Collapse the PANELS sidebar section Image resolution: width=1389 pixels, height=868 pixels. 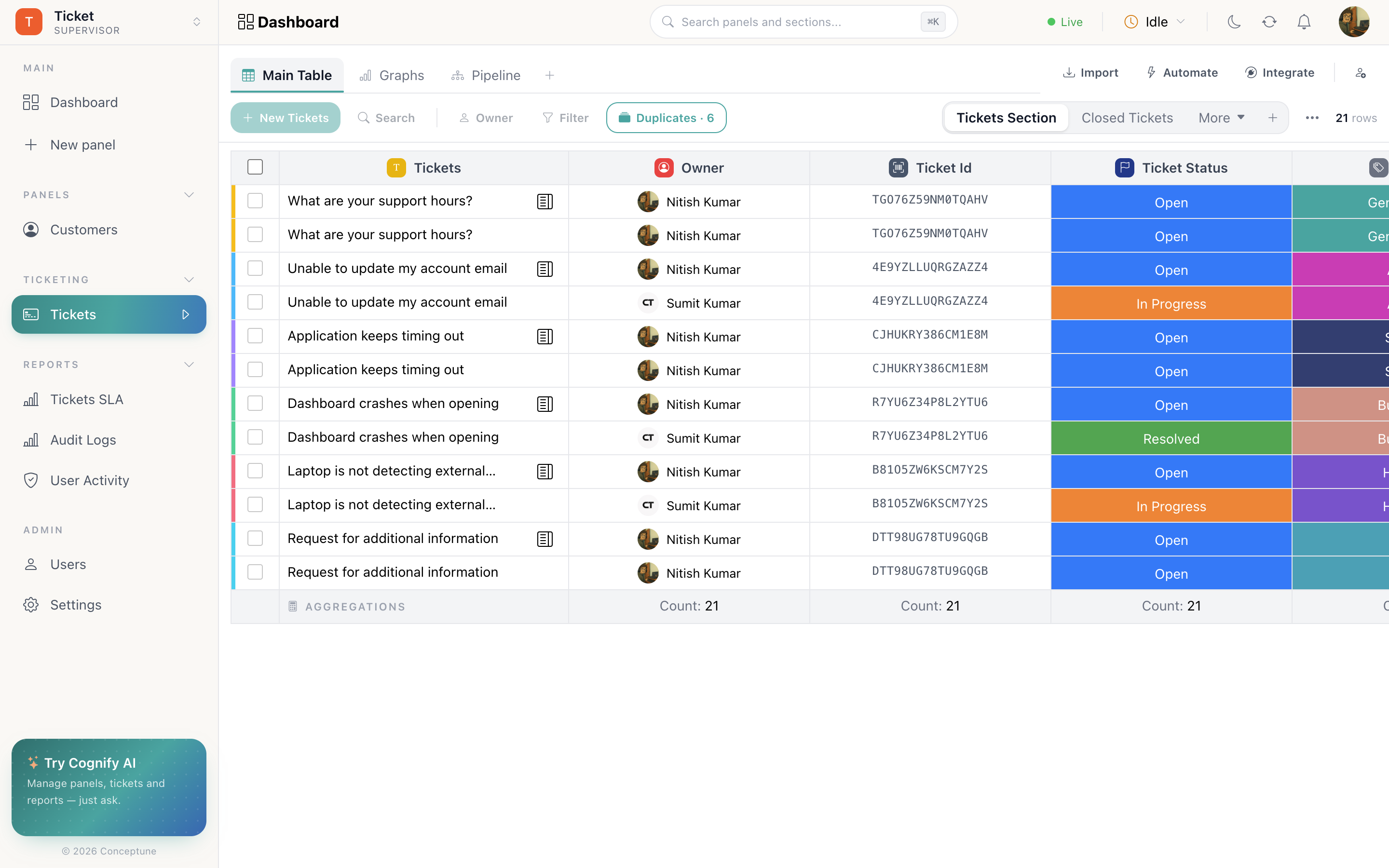189,195
